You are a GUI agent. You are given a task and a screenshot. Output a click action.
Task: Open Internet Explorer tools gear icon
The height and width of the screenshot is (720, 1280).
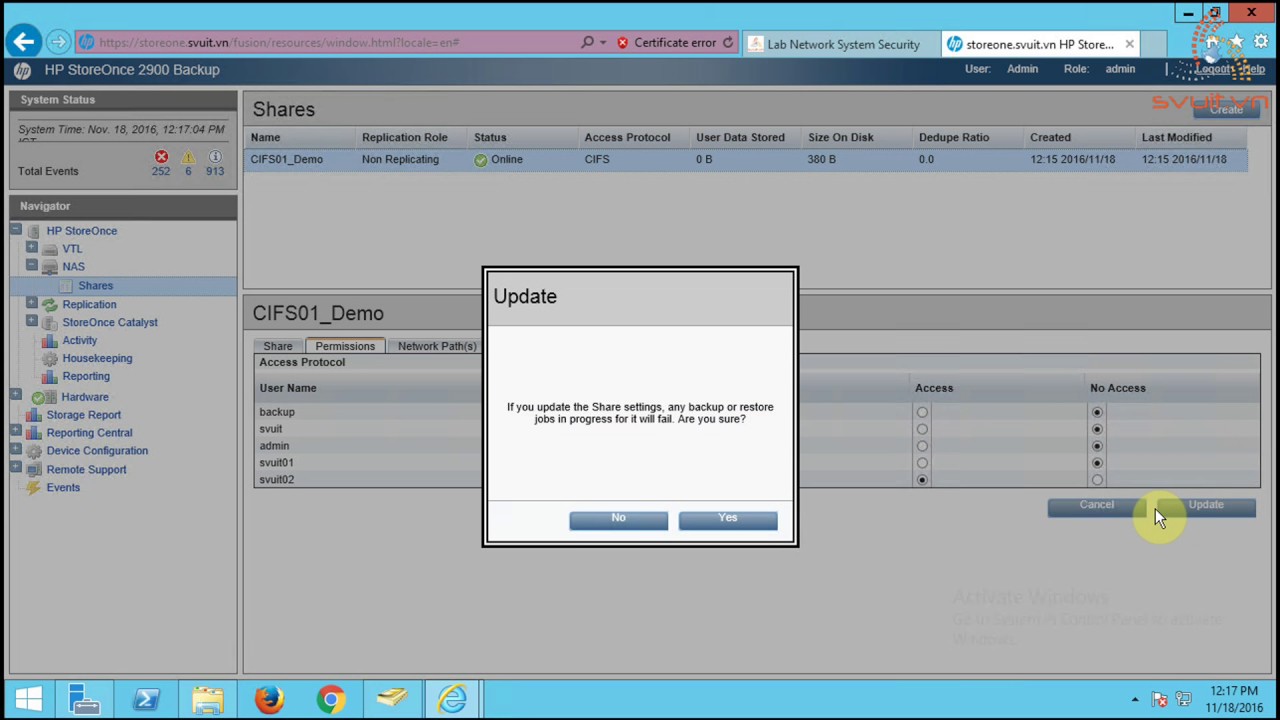[1260, 42]
